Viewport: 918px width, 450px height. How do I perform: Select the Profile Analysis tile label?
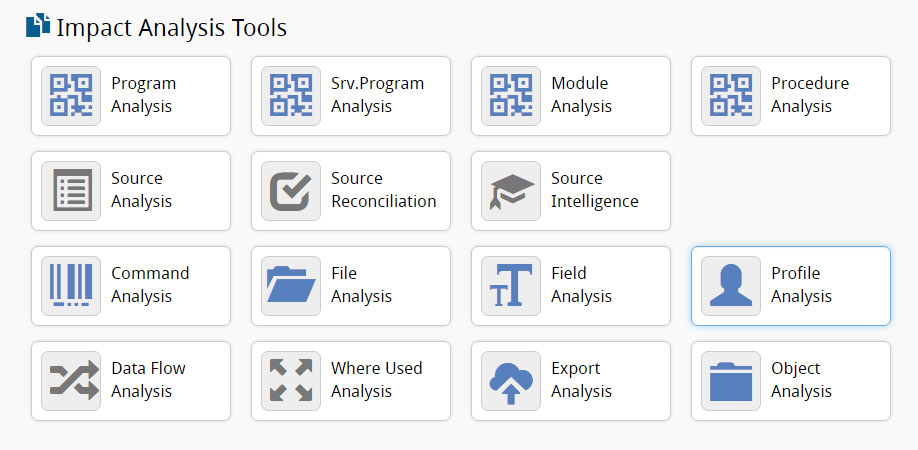801,285
